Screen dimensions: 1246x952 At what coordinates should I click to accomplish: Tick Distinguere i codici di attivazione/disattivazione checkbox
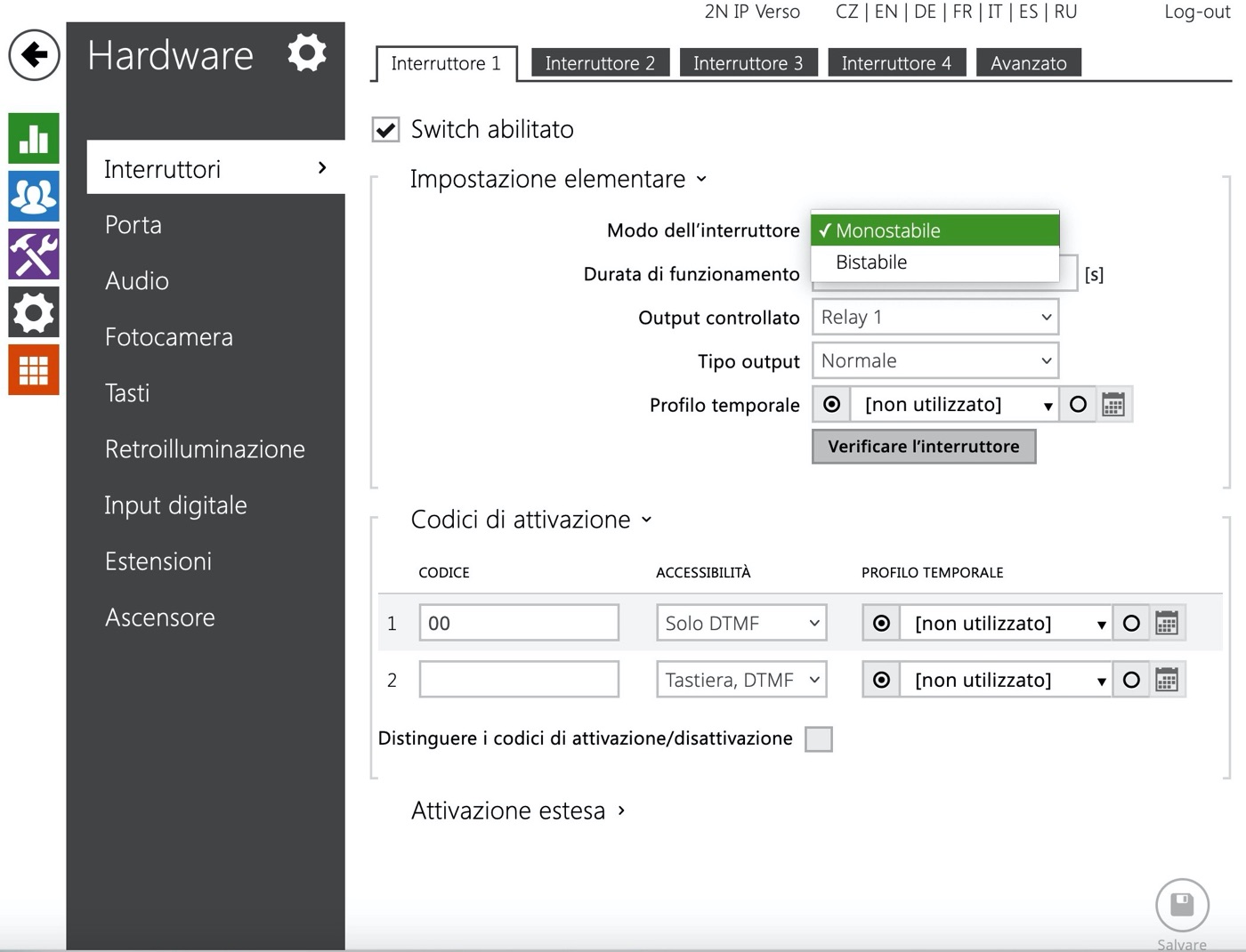click(819, 739)
